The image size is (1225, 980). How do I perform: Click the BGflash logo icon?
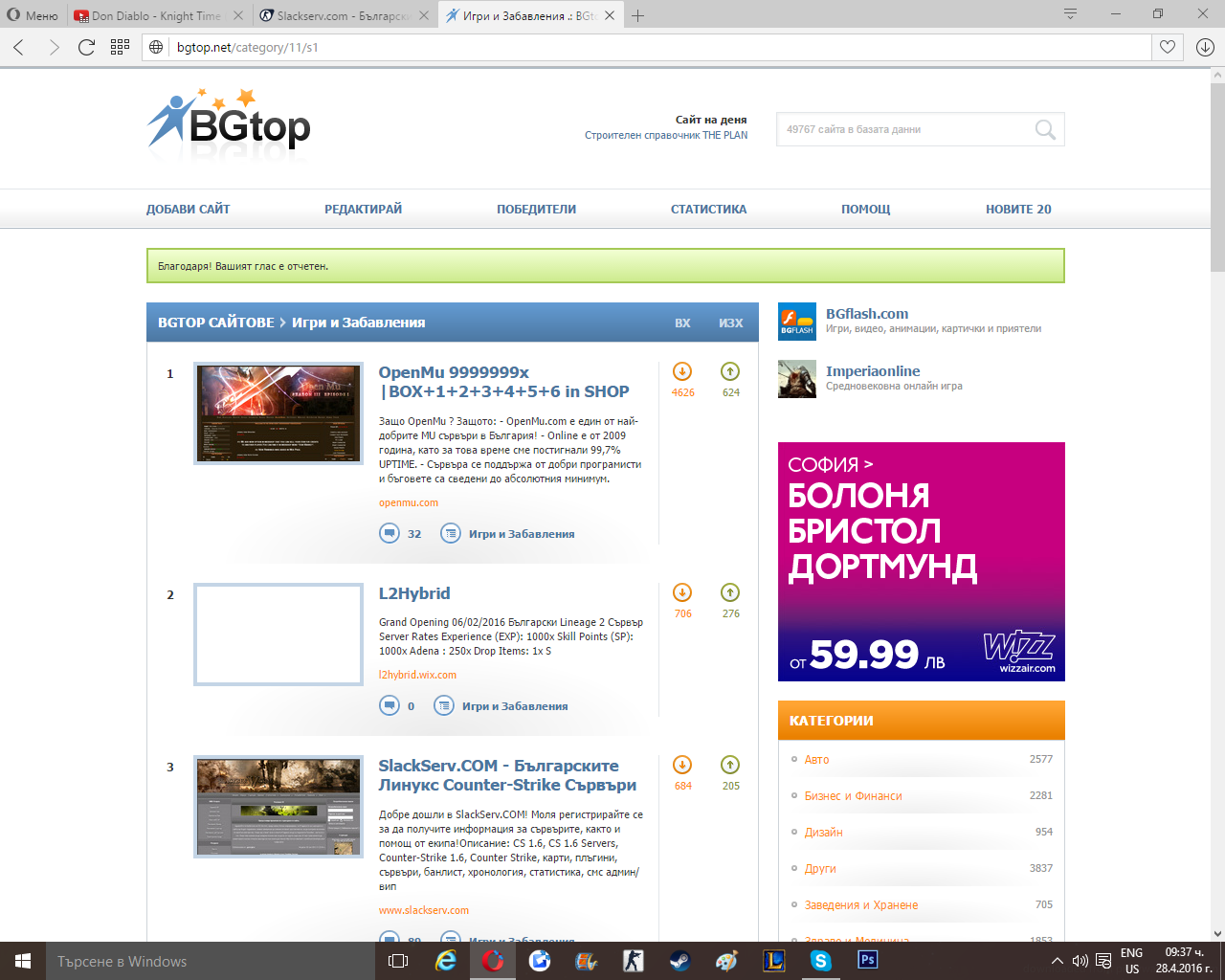(x=797, y=322)
